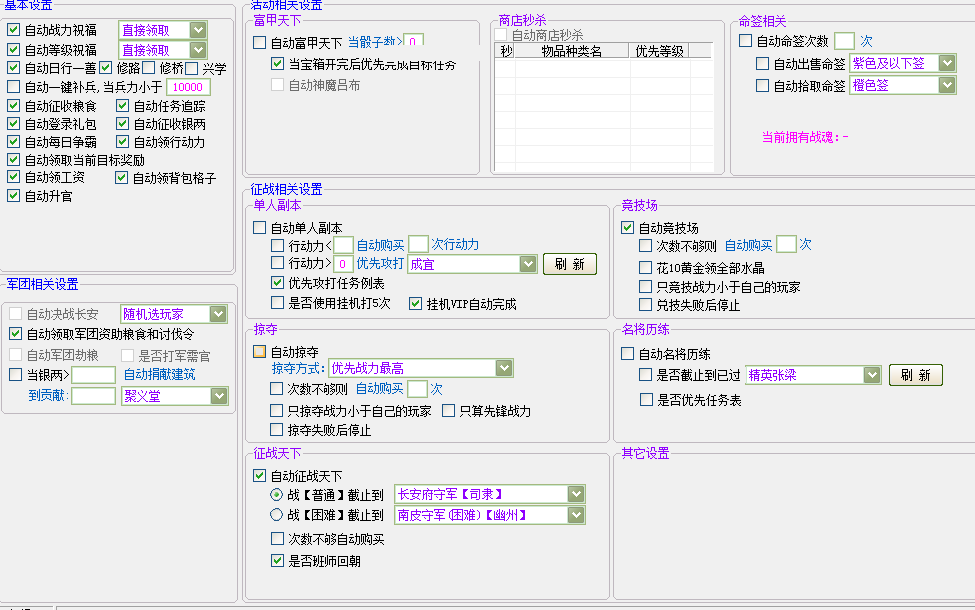975x610 pixels.
Task: Enable 自动出售命签 checkbox
Action: (762, 63)
